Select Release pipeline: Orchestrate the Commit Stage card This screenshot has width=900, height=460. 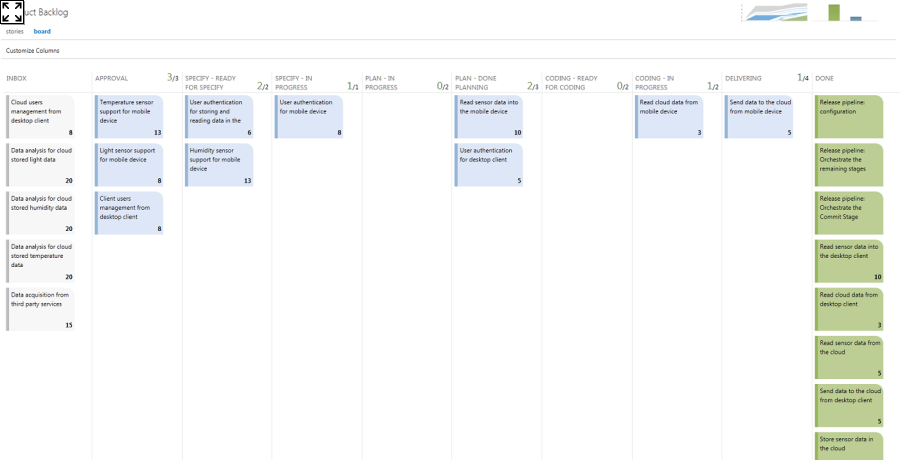coord(849,213)
